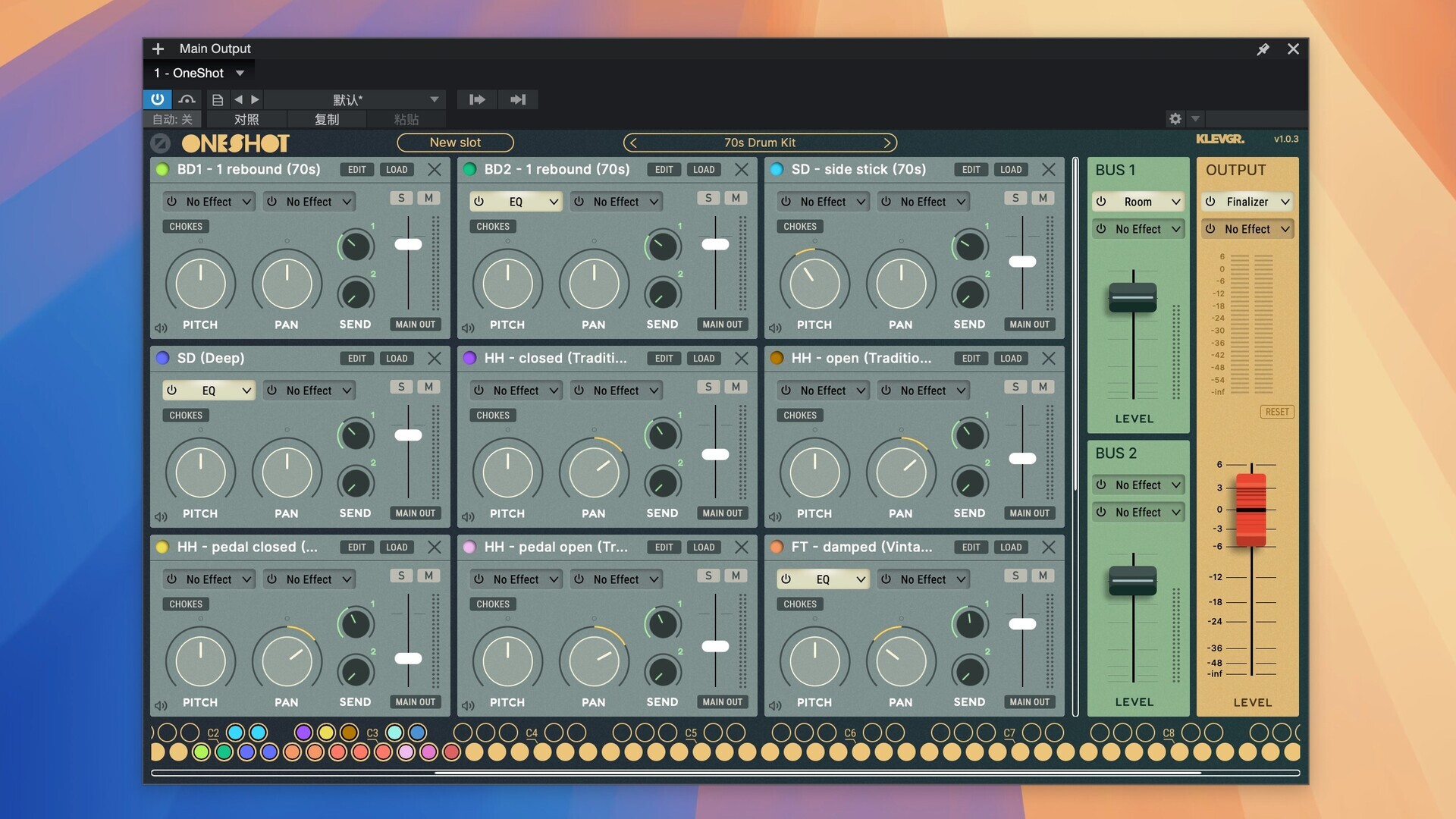Screen dimensions: 1456x819
Task: Preview the HH - closed sample speaker icon
Action: point(468,517)
